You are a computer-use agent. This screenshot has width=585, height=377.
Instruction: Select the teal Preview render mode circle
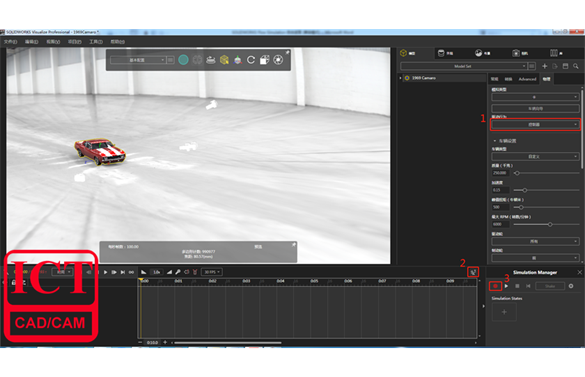[183, 60]
